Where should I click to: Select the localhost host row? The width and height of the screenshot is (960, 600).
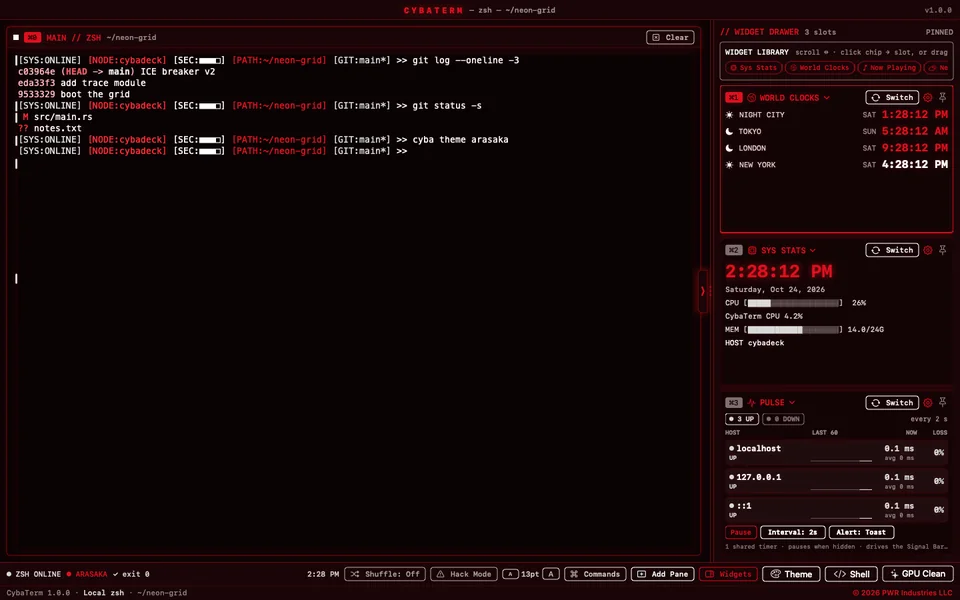click(x=836, y=452)
